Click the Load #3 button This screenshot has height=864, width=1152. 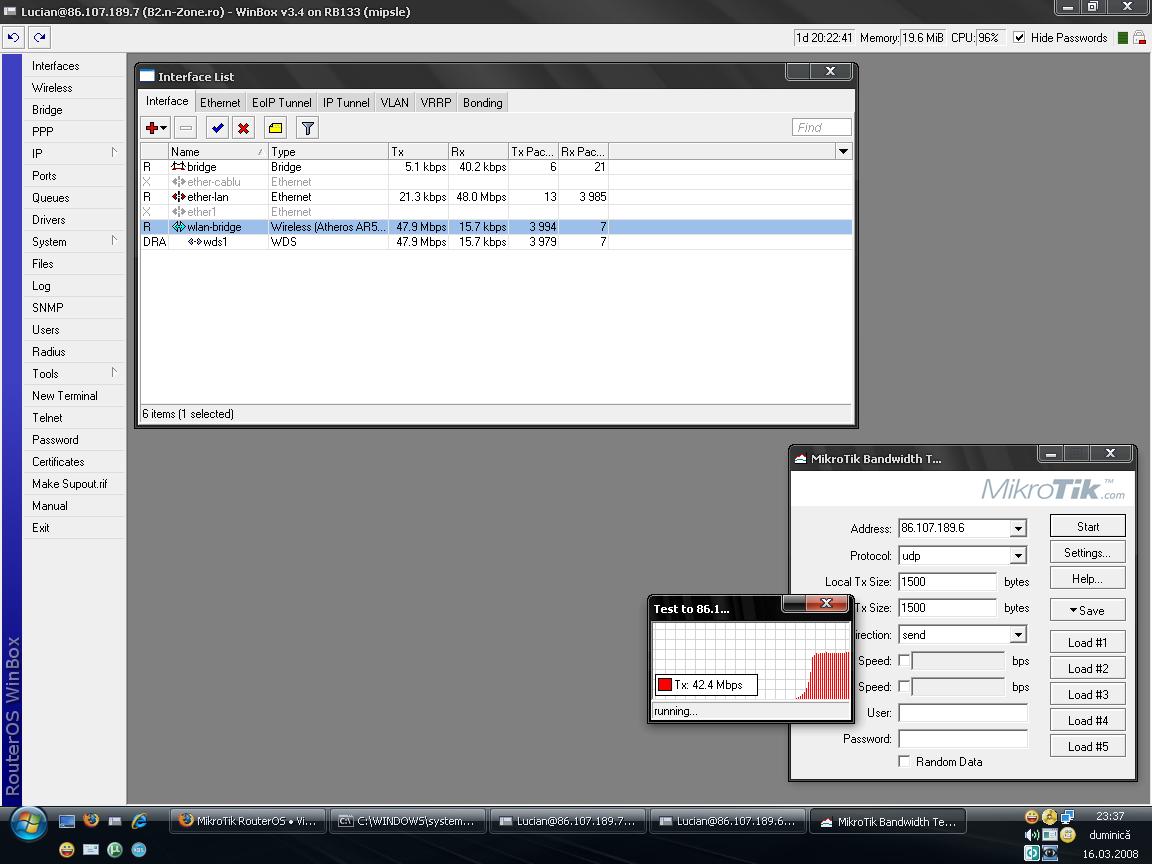1087,695
